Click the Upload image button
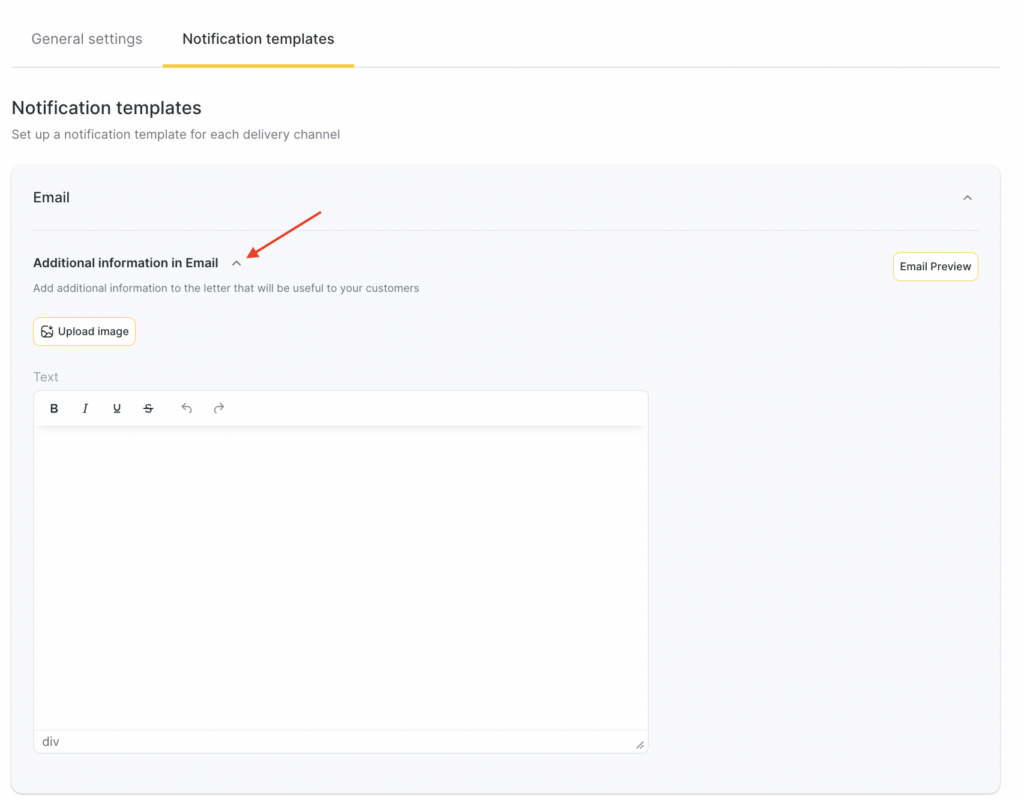Image resolution: width=1024 pixels, height=800 pixels. click(84, 332)
